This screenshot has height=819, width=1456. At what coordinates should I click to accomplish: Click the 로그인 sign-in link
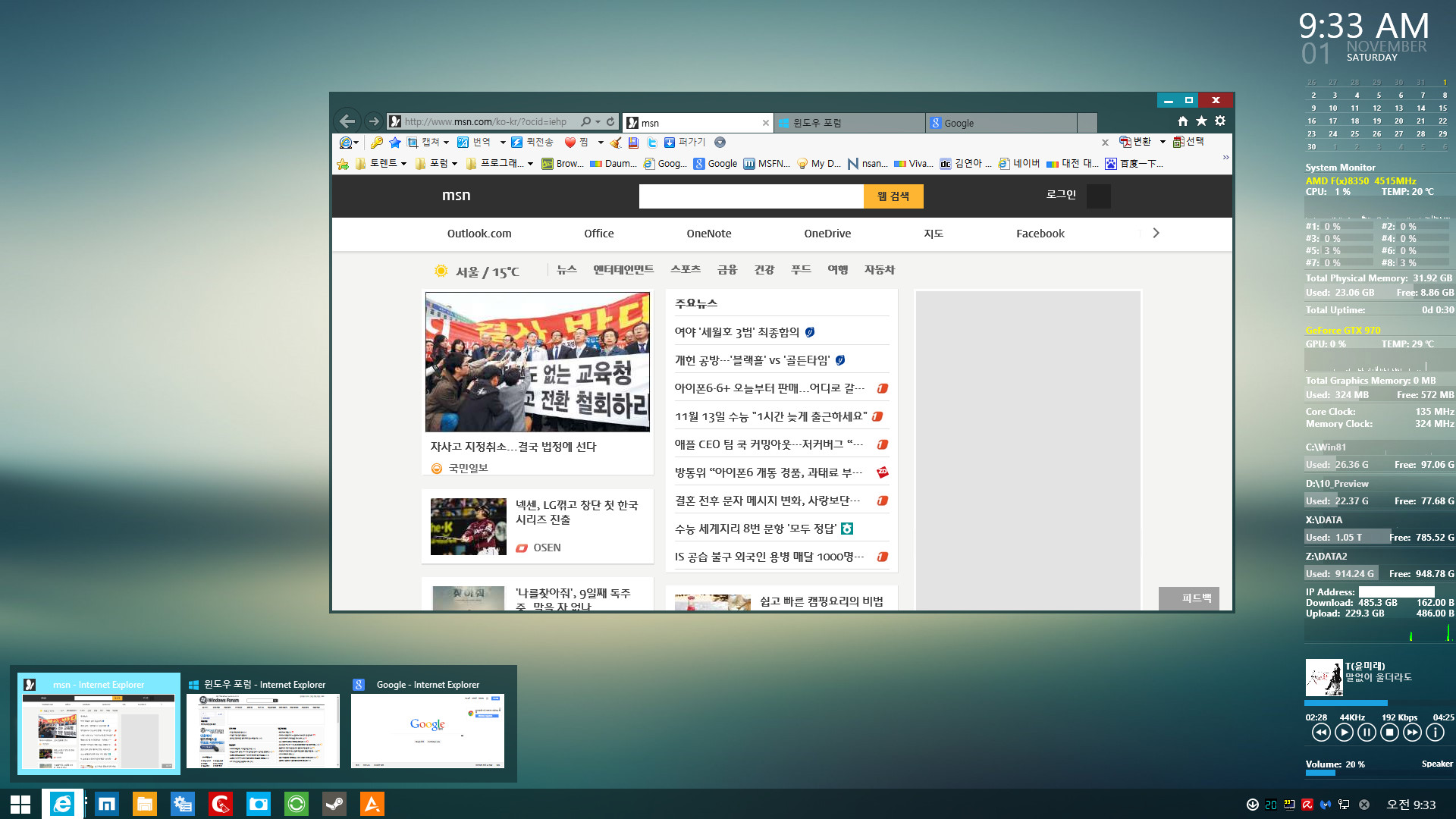(x=1061, y=195)
